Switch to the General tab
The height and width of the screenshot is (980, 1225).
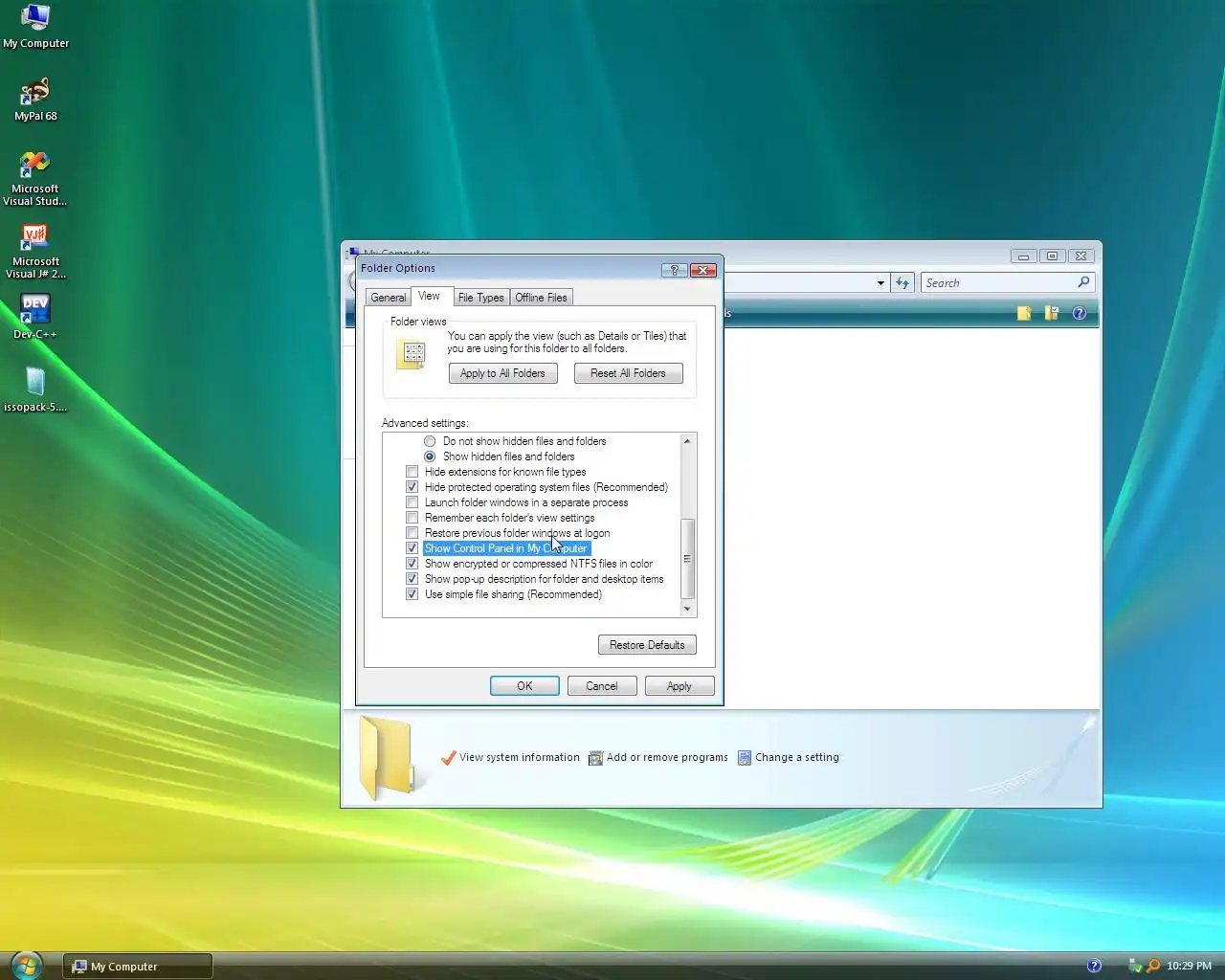(x=388, y=298)
